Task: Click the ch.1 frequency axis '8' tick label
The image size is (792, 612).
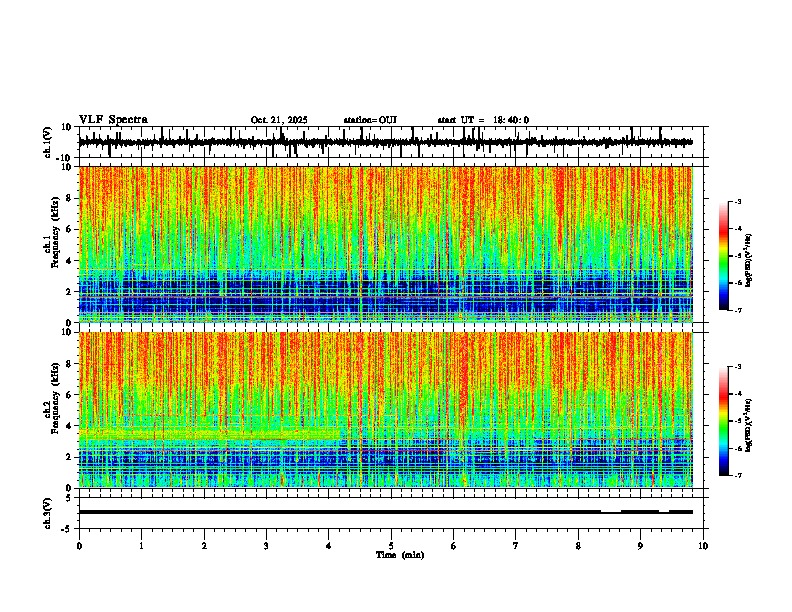Action: coord(69,198)
